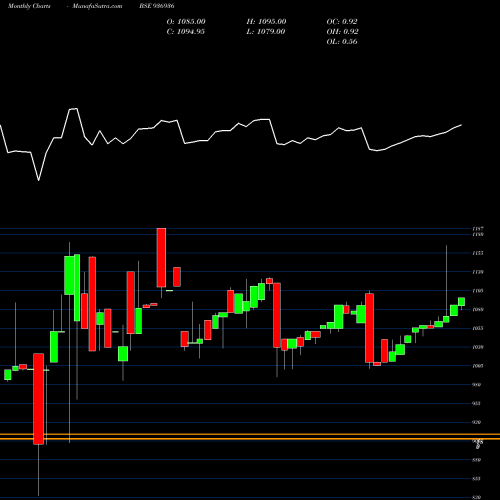
Task: Click the 1055 price axis label
Action: pos(478,328)
